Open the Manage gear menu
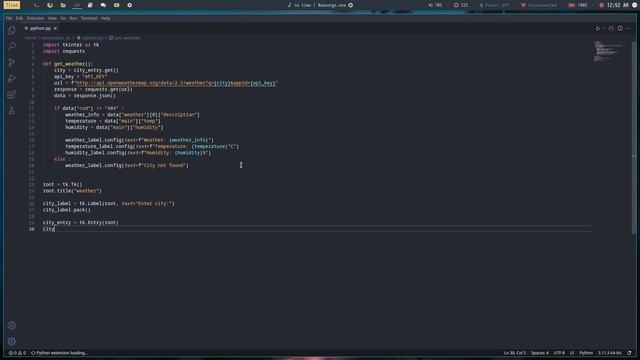Viewport: 640px width, 360px height. pos(11,341)
